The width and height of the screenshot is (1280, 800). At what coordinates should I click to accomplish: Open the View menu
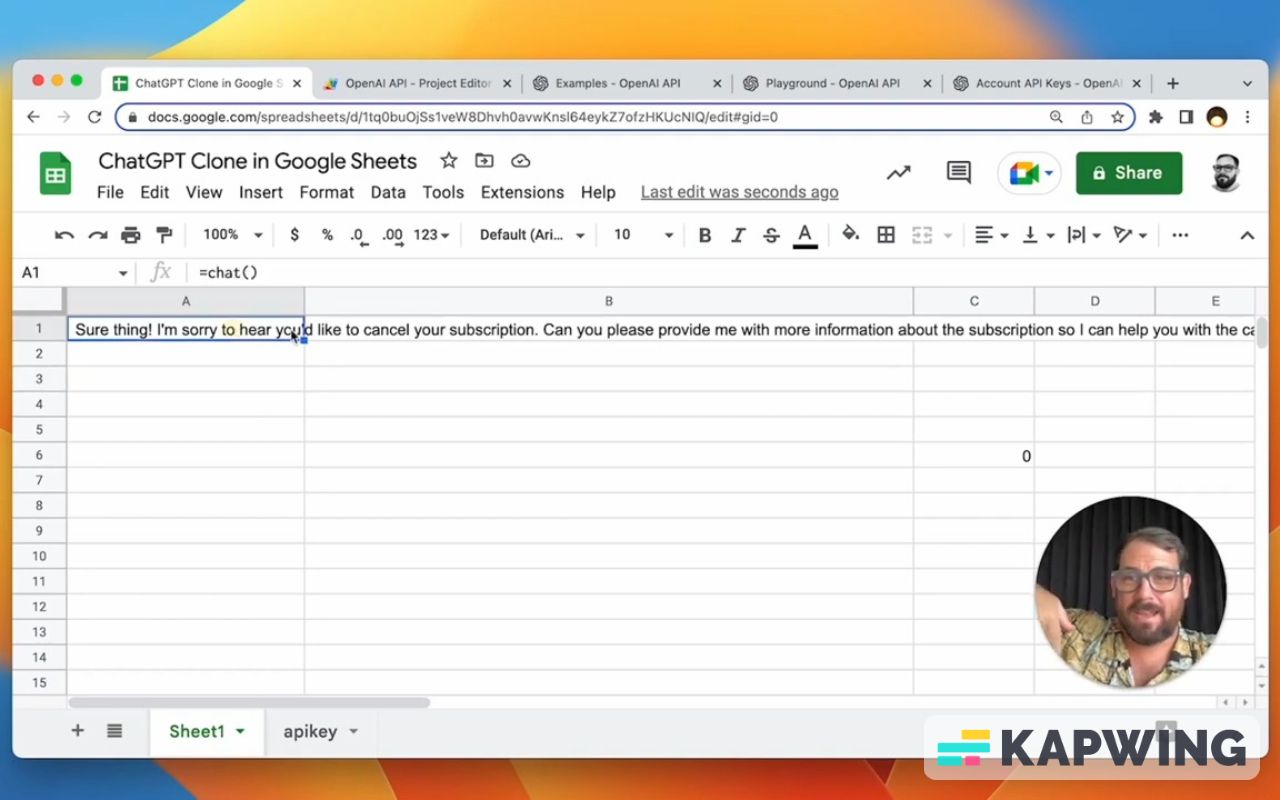[204, 192]
